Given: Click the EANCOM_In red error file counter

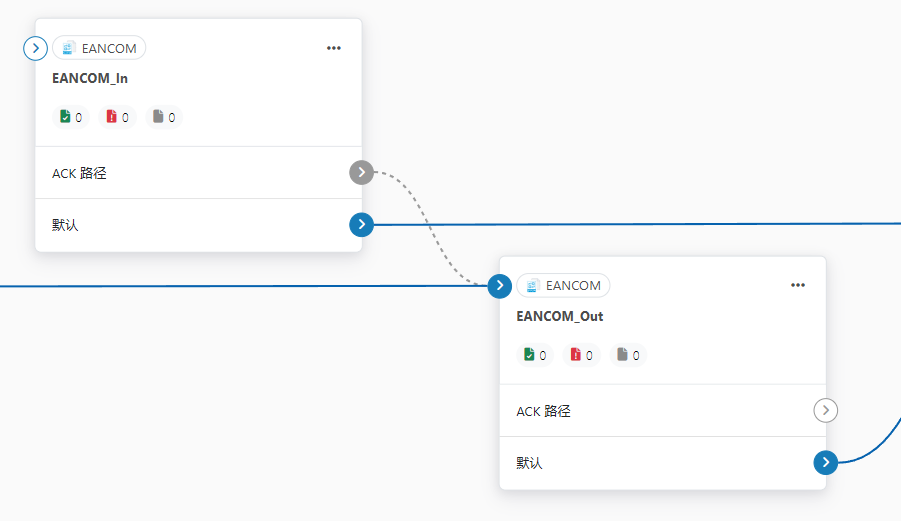Looking at the screenshot, I should (117, 117).
